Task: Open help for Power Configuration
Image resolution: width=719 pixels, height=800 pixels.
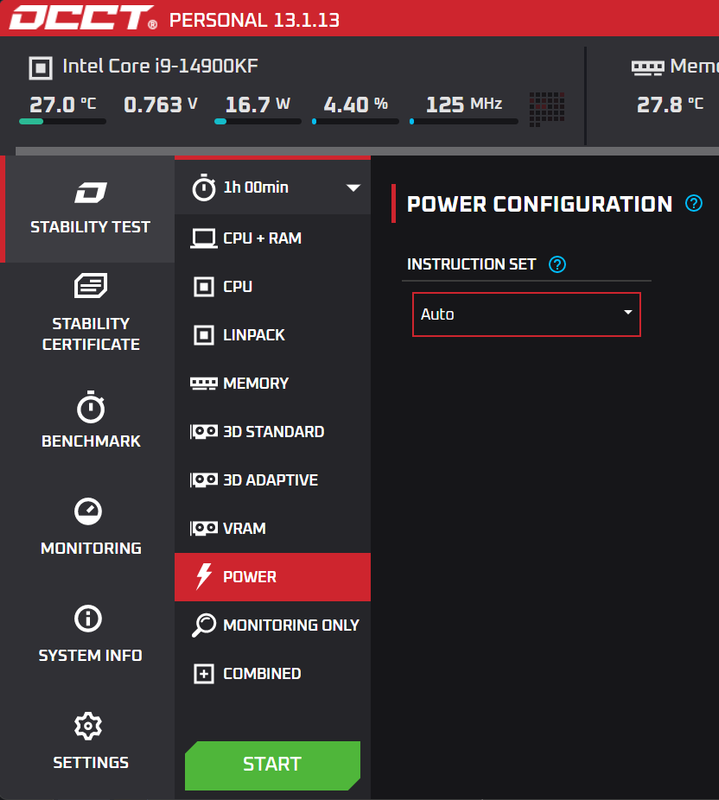Action: (x=694, y=204)
